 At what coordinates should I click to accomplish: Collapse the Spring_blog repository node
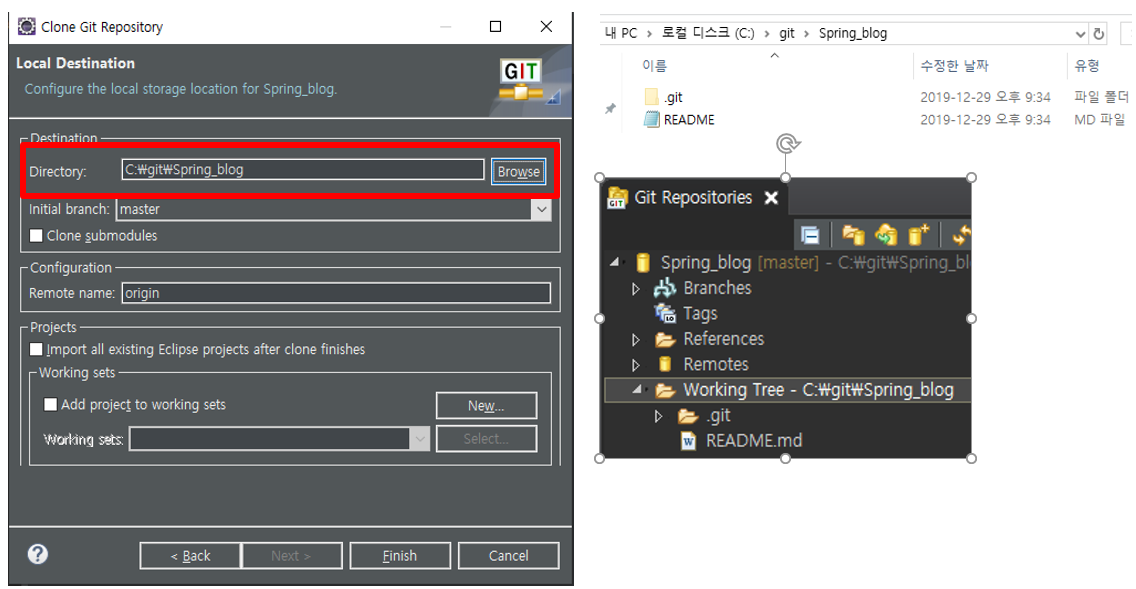pyautogui.click(x=614, y=262)
